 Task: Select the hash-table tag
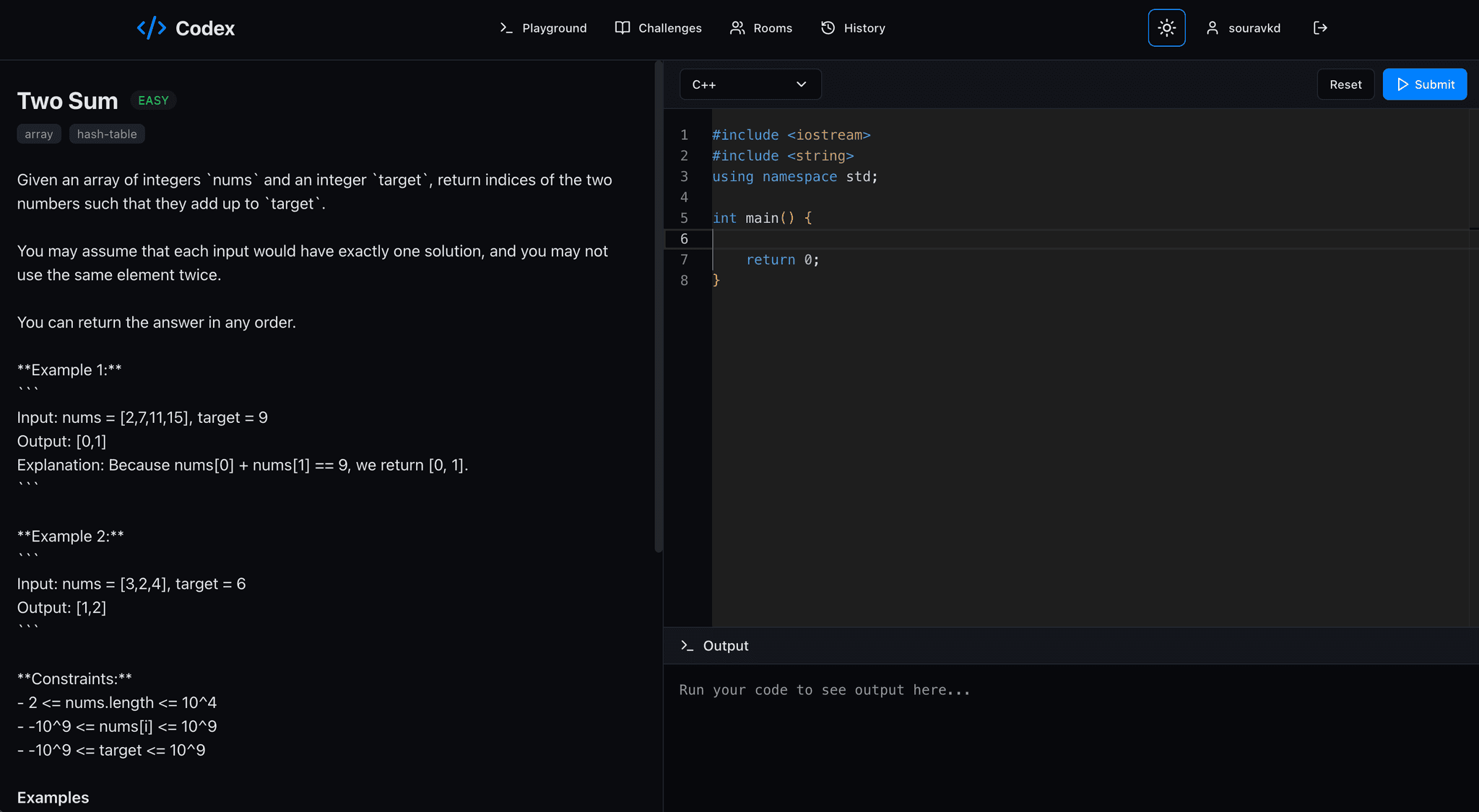pyautogui.click(x=107, y=134)
